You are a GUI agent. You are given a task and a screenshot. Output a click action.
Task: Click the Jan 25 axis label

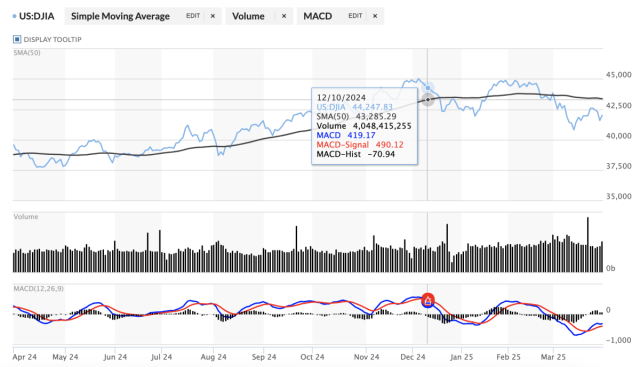click(462, 357)
